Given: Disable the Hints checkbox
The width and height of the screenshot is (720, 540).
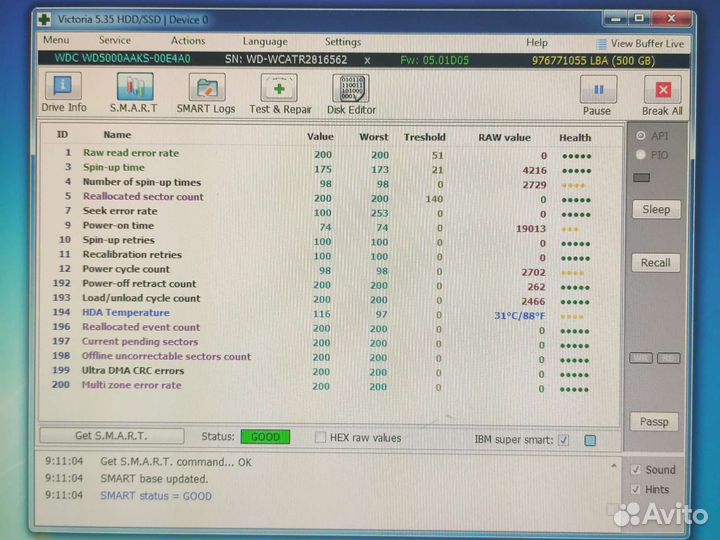Looking at the screenshot, I should (637, 489).
